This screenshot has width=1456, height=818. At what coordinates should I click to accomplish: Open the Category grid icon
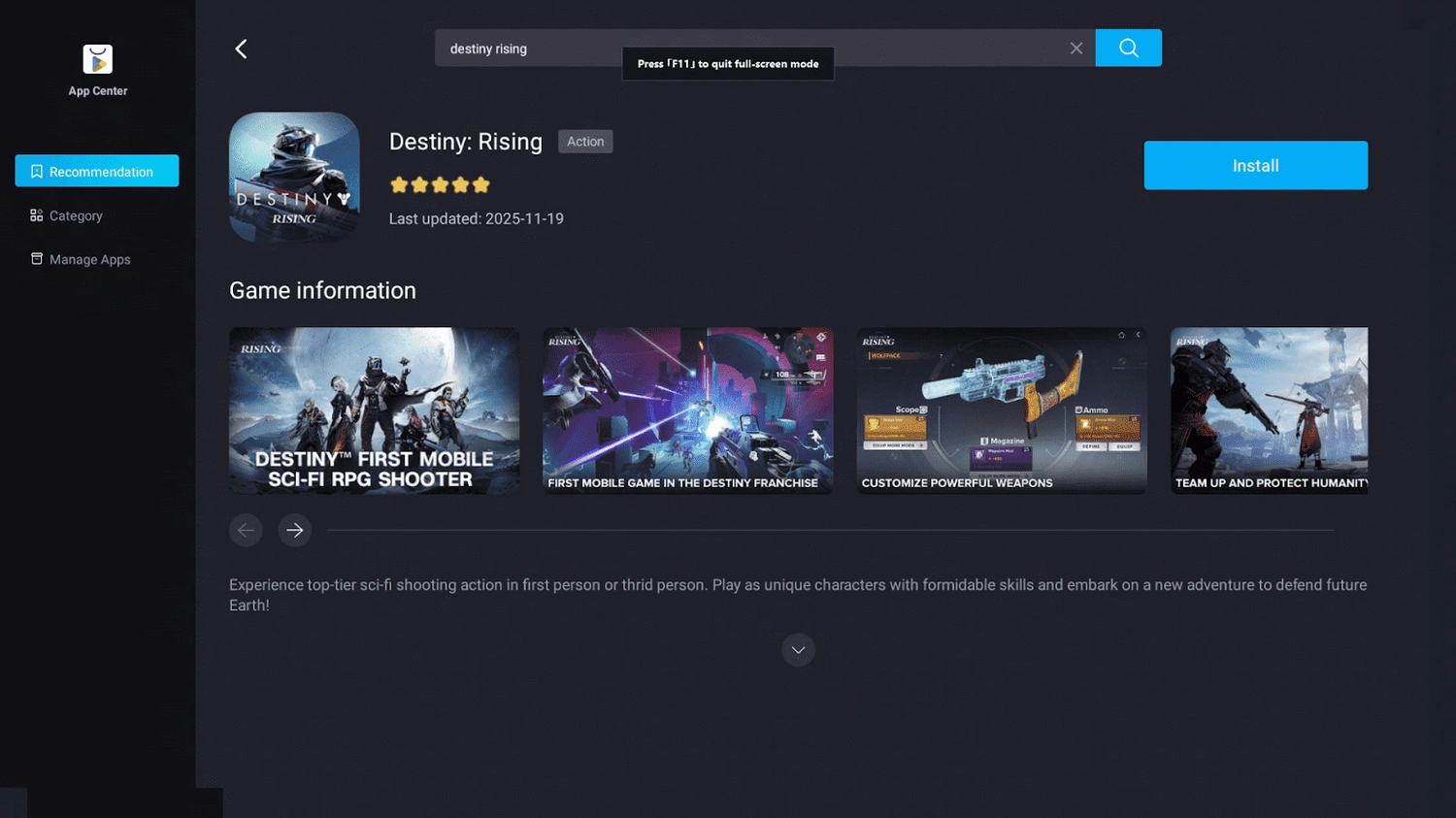tap(36, 215)
